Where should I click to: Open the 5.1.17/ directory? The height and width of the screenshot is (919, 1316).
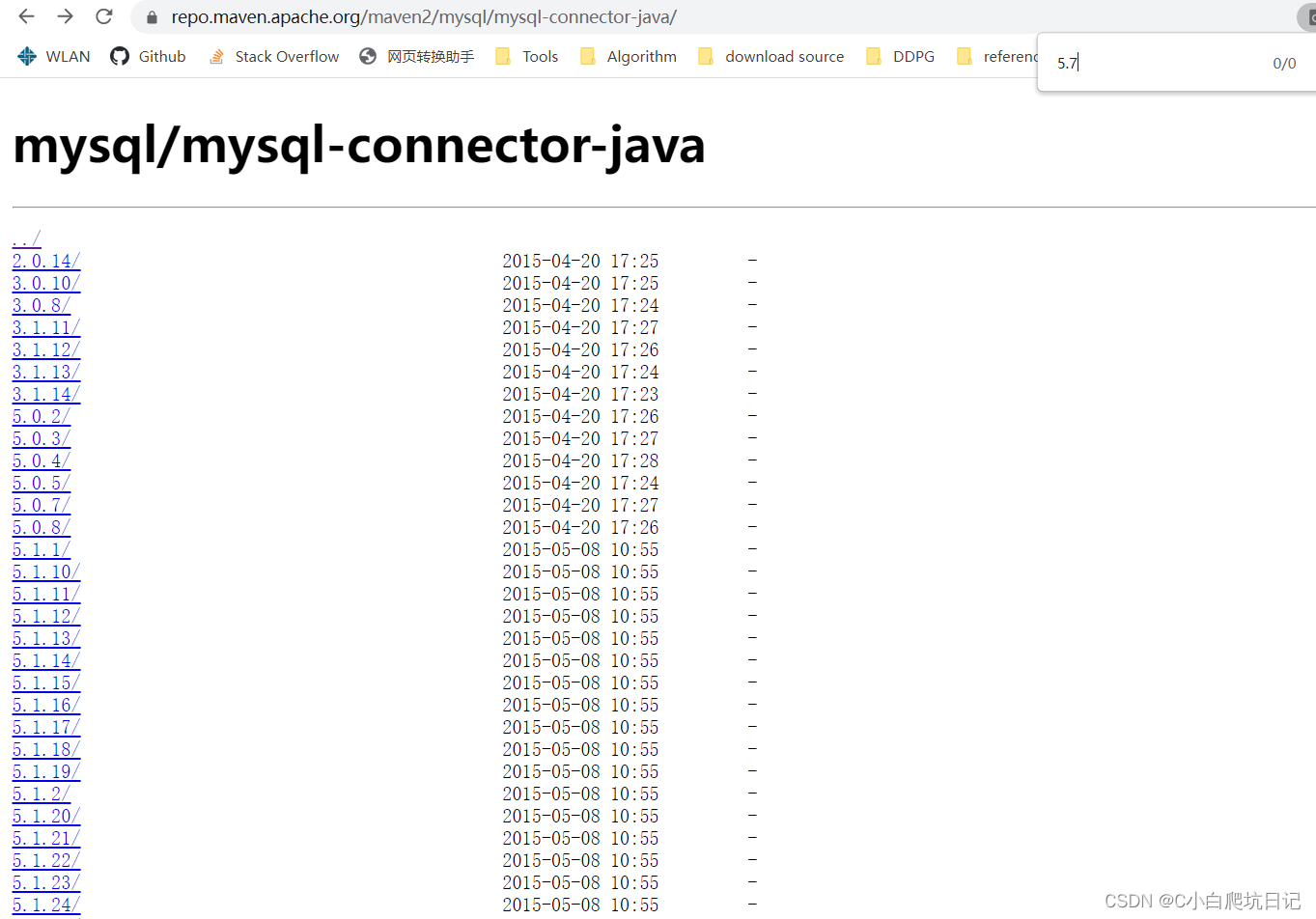[x=46, y=727]
